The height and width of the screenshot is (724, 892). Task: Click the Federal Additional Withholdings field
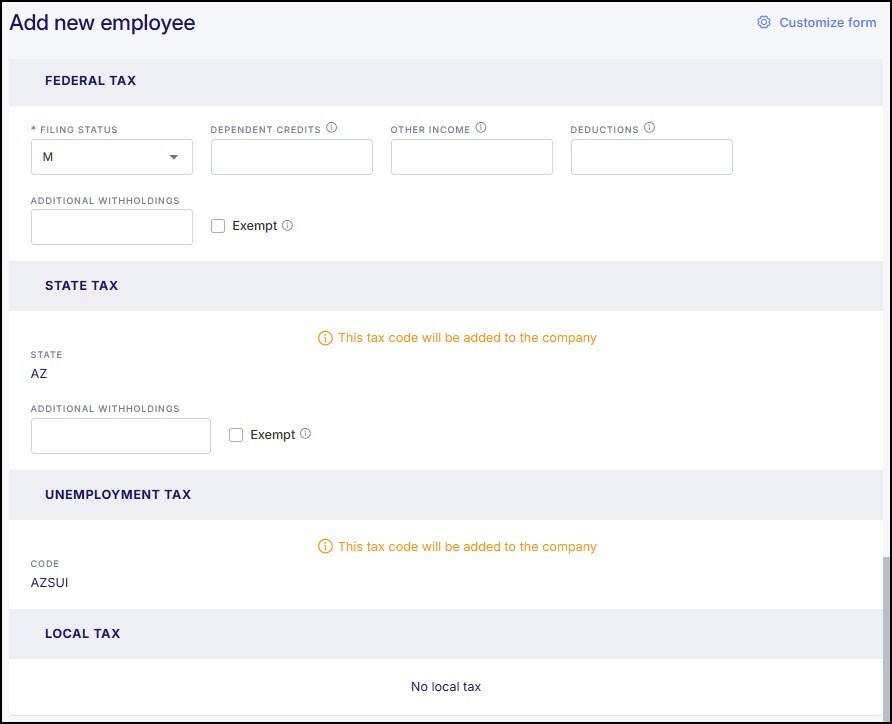point(112,227)
